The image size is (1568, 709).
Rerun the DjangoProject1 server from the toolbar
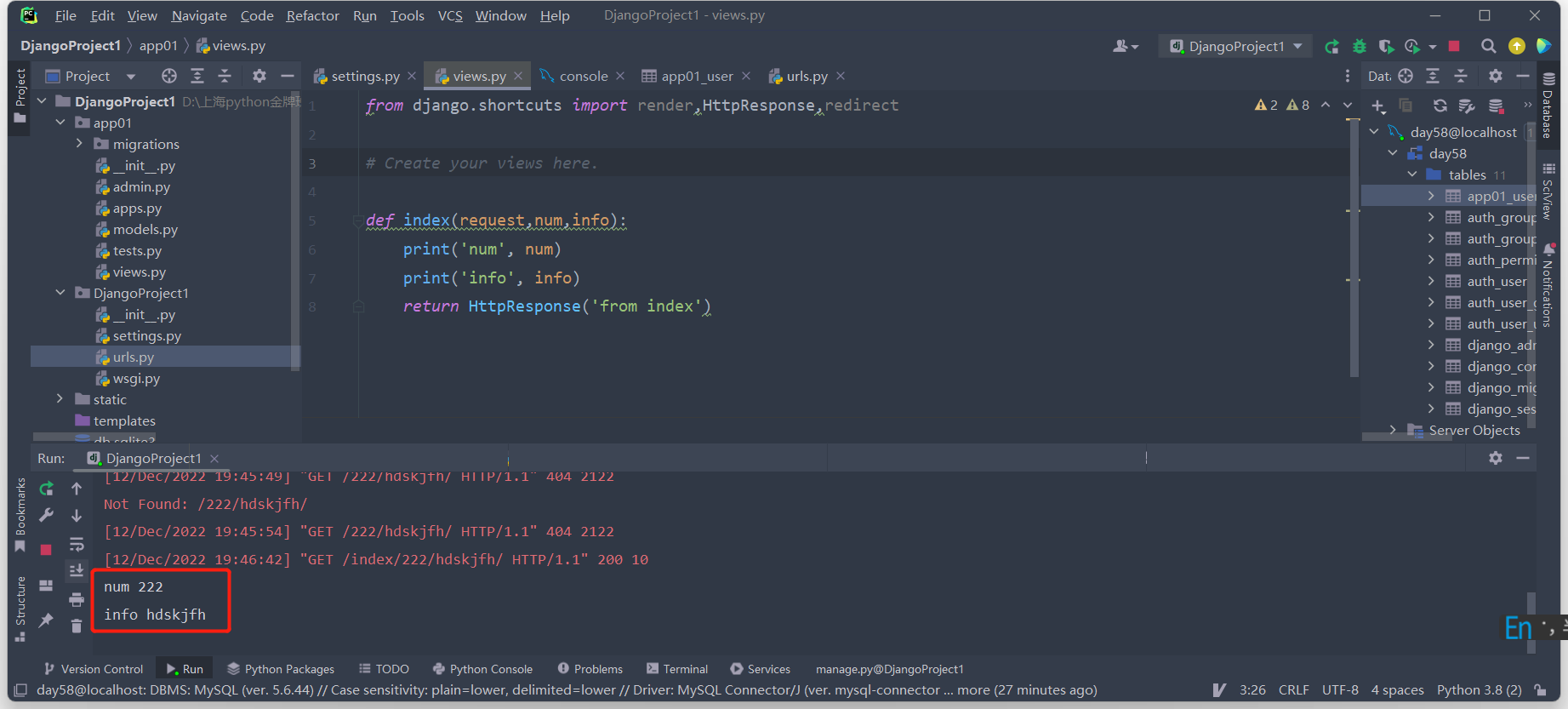(x=1332, y=46)
